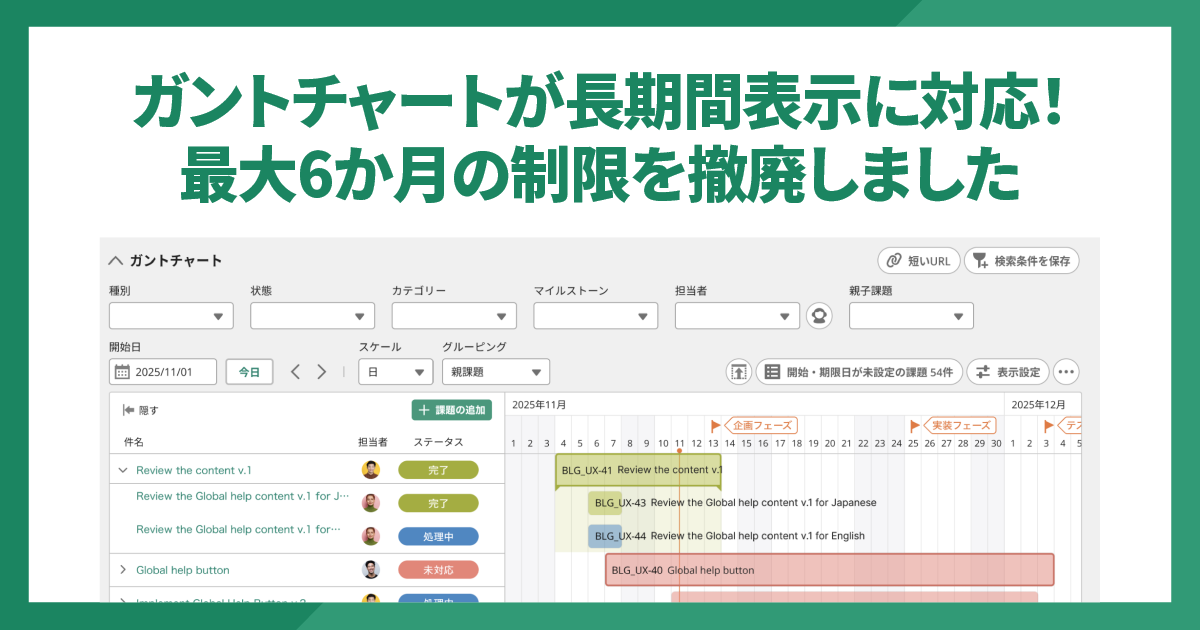The width and height of the screenshot is (1200, 630).
Task: Open the calendar icon in 開始日 field
Action: 123,370
